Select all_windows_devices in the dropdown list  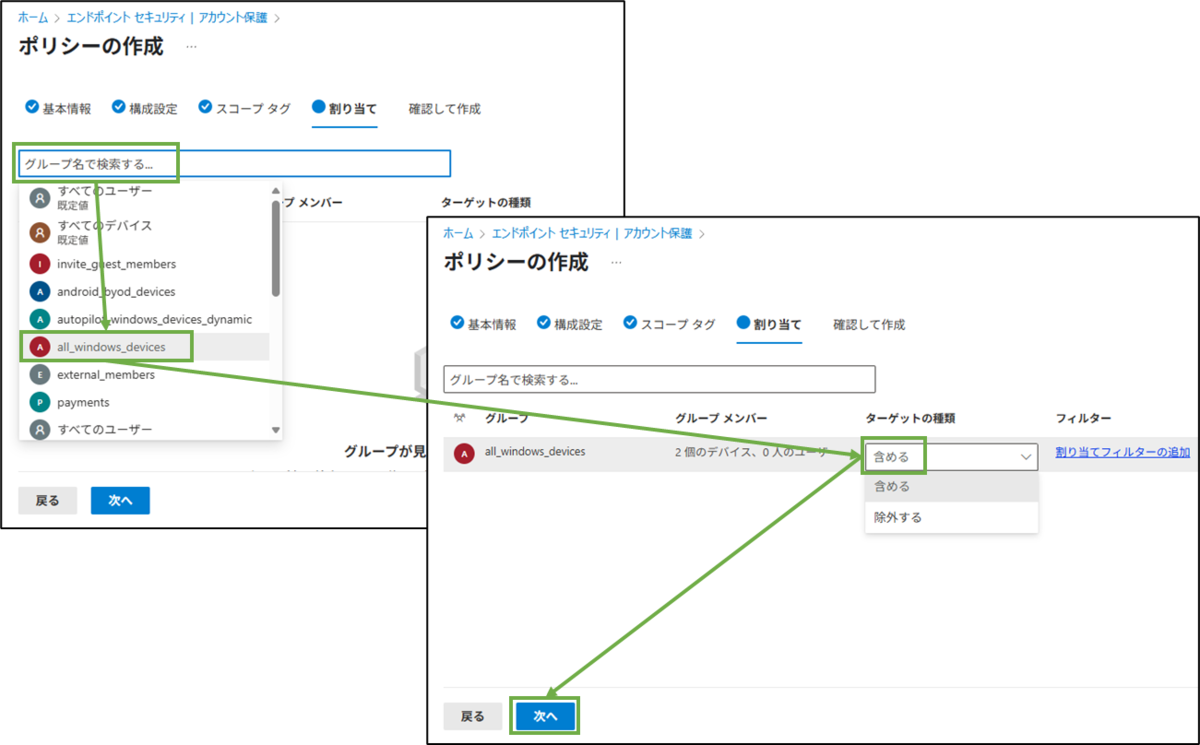(144, 347)
